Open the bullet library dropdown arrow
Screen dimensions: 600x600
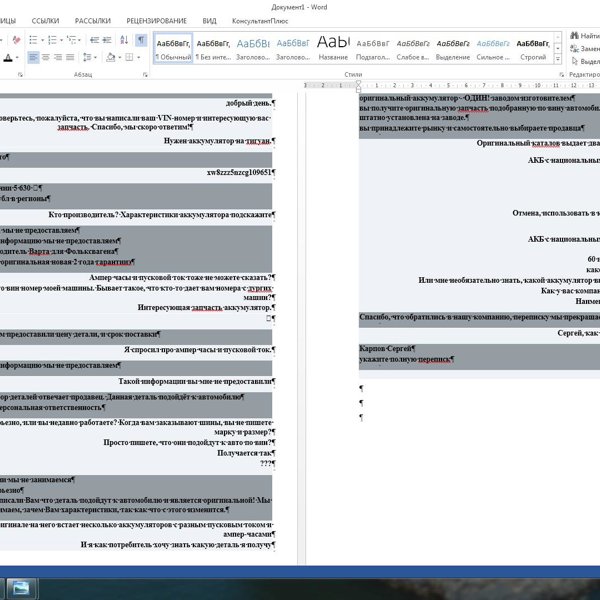tap(42, 40)
